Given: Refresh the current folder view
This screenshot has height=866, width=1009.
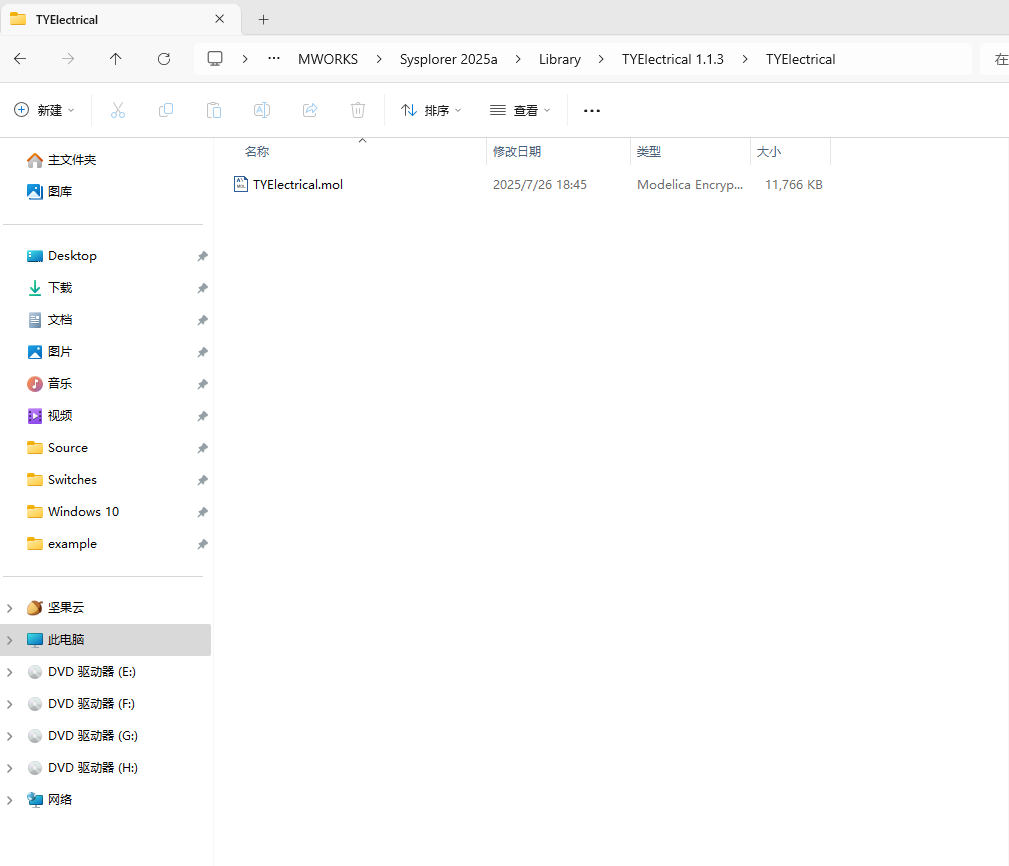Looking at the screenshot, I should click(x=164, y=59).
